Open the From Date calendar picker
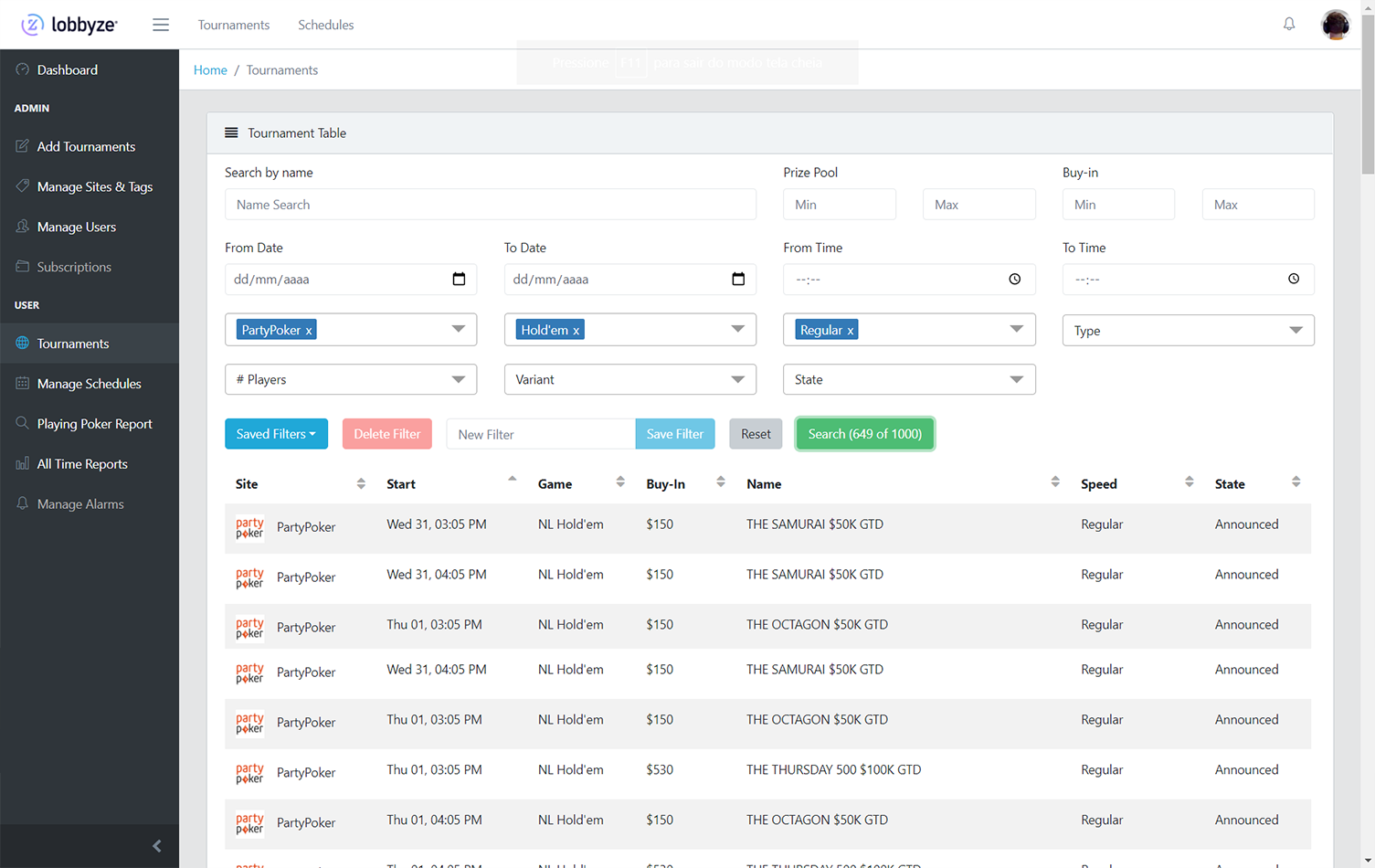The height and width of the screenshot is (868, 1375). (x=459, y=280)
